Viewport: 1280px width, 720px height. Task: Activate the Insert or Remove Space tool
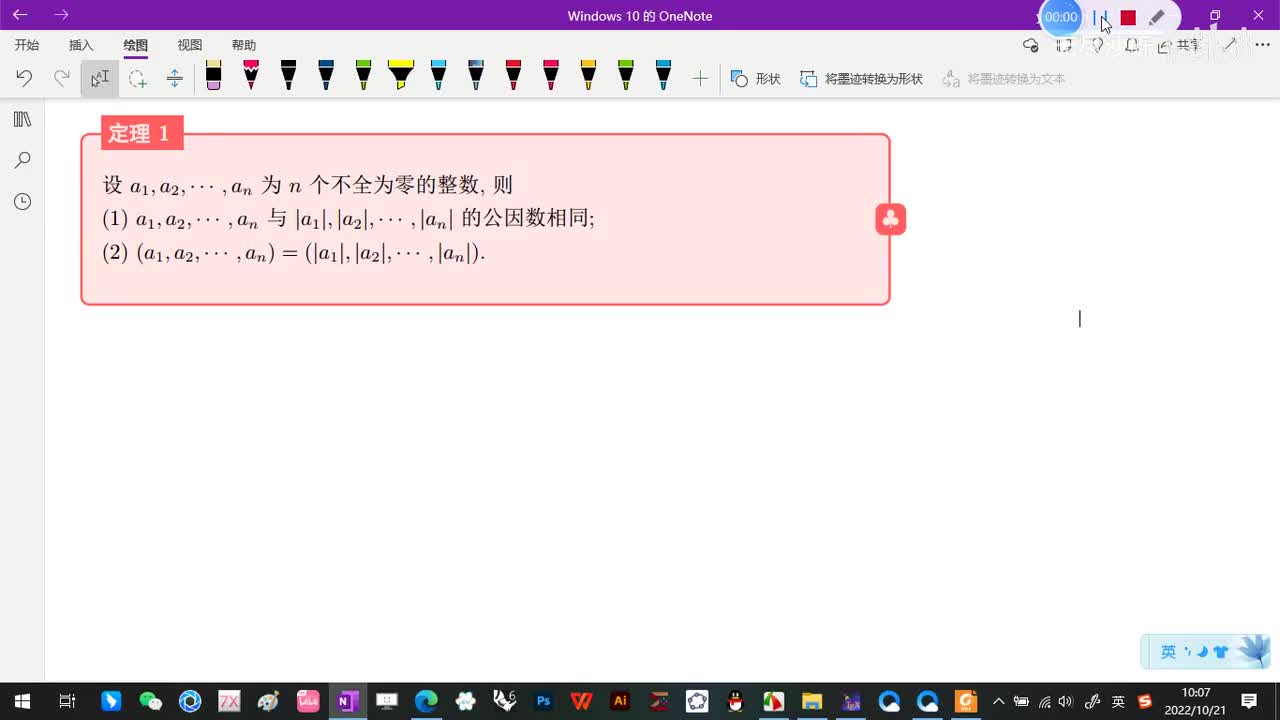pyautogui.click(x=174, y=78)
